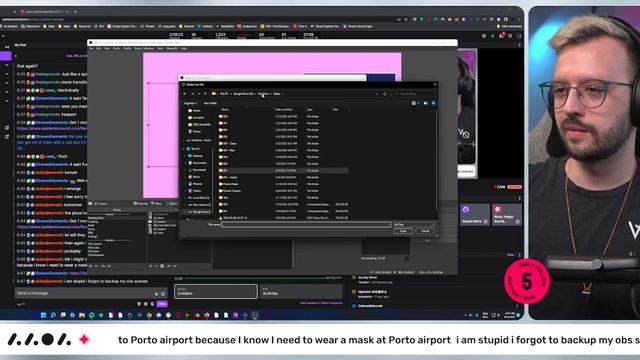Click Cancel in file dialog
This screenshot has height=360, width=640.
pyautogui.click(x=425, y=231)
